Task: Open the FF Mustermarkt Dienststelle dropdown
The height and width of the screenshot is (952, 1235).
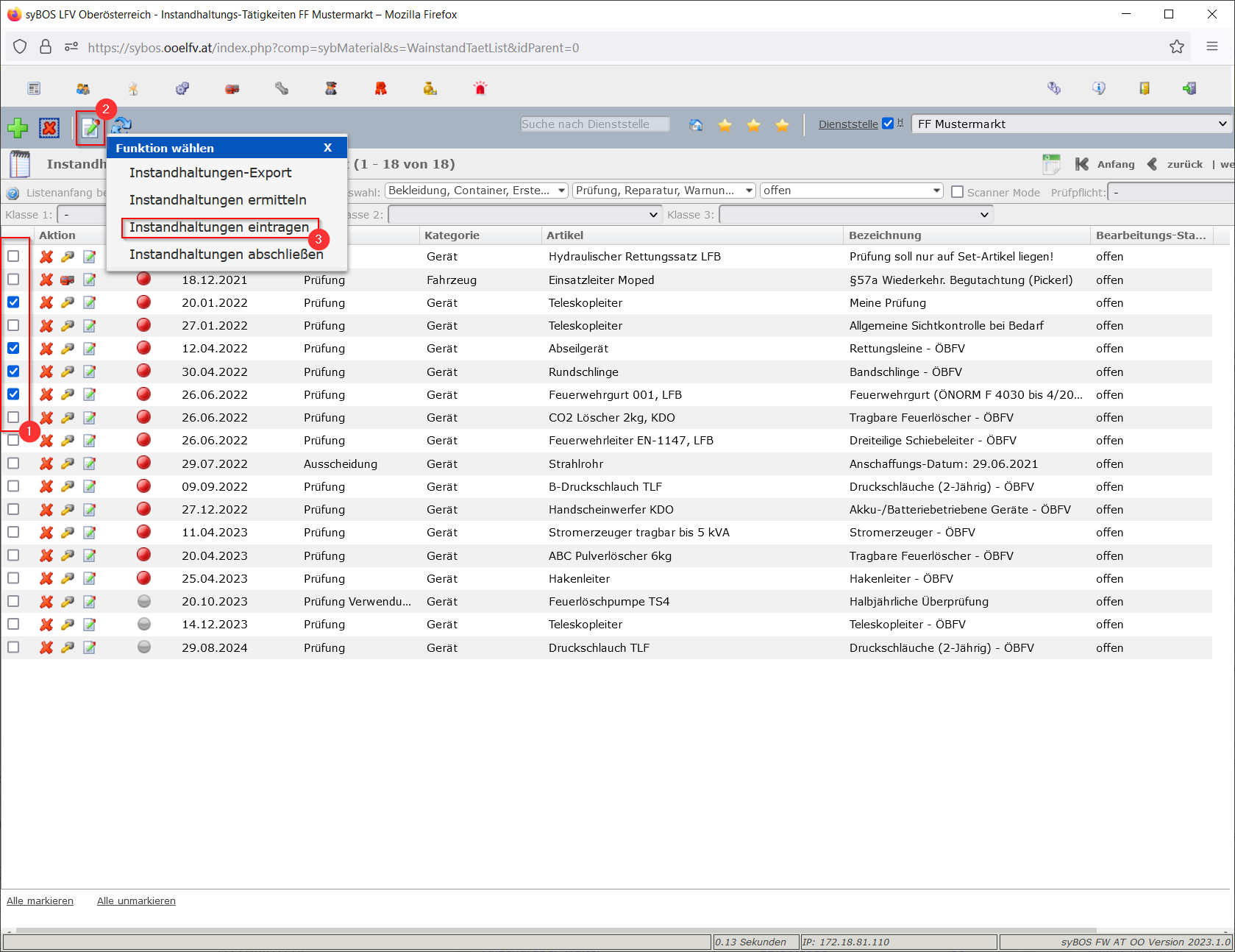Action: pos(1072,124)
